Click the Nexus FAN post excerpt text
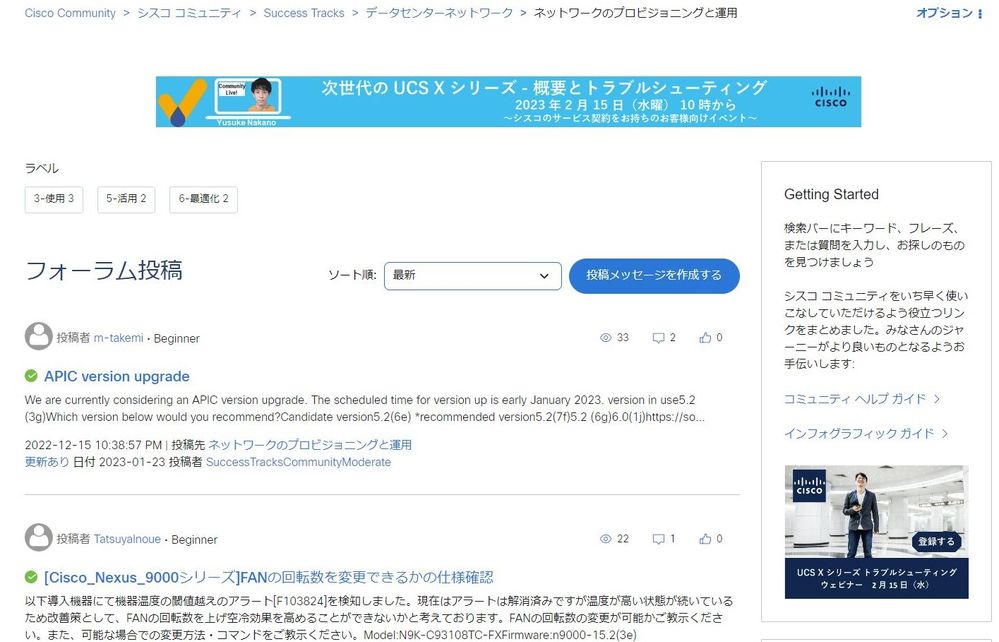 click(379, 618)
